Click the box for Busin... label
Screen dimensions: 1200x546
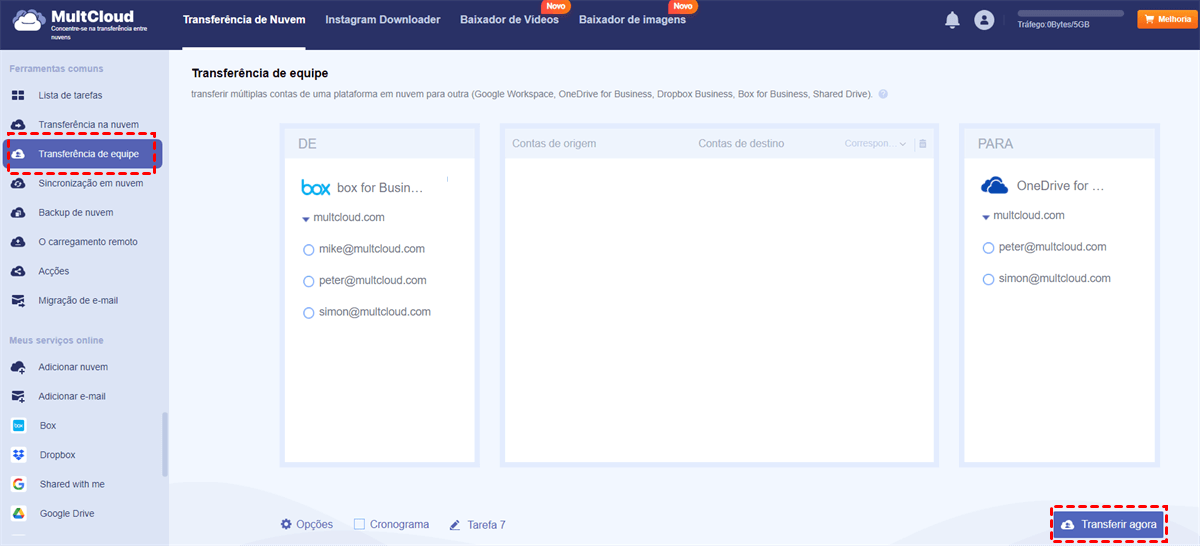tap(380, 187)
